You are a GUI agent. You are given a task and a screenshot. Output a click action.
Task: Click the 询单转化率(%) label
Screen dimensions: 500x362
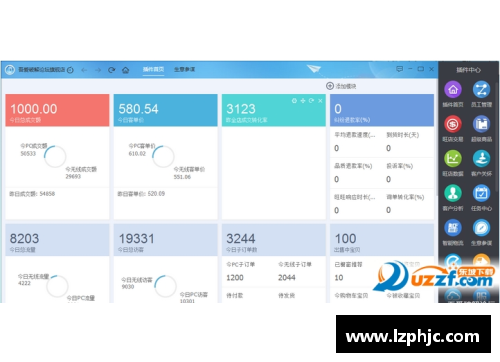pyautogui.click(x=405, y=197)
